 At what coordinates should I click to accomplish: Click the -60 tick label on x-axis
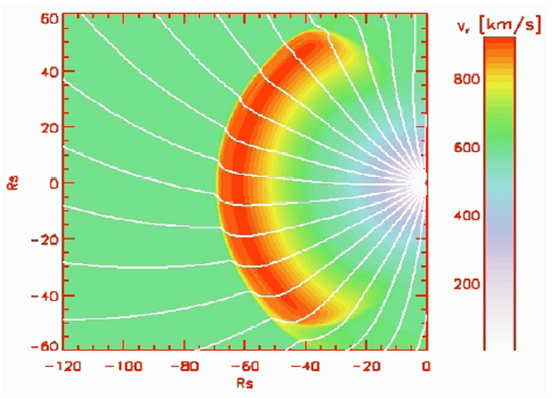(245, 366)
